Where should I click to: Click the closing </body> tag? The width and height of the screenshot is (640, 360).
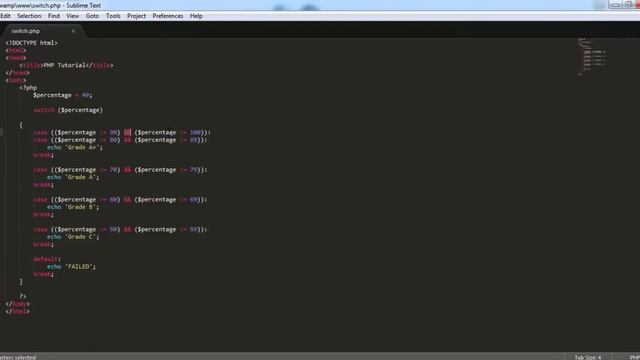click(x=18, y=304)
